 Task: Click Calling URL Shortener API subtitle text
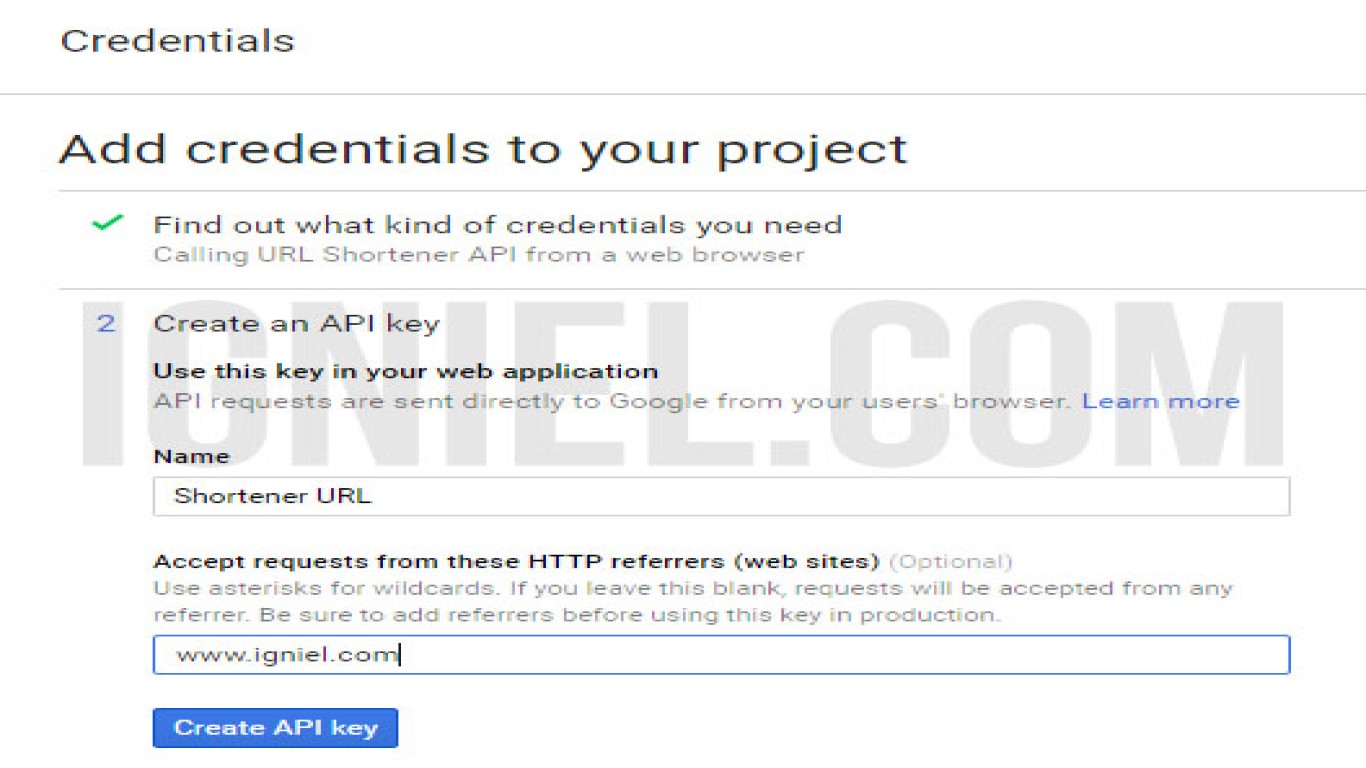point(478,254)
